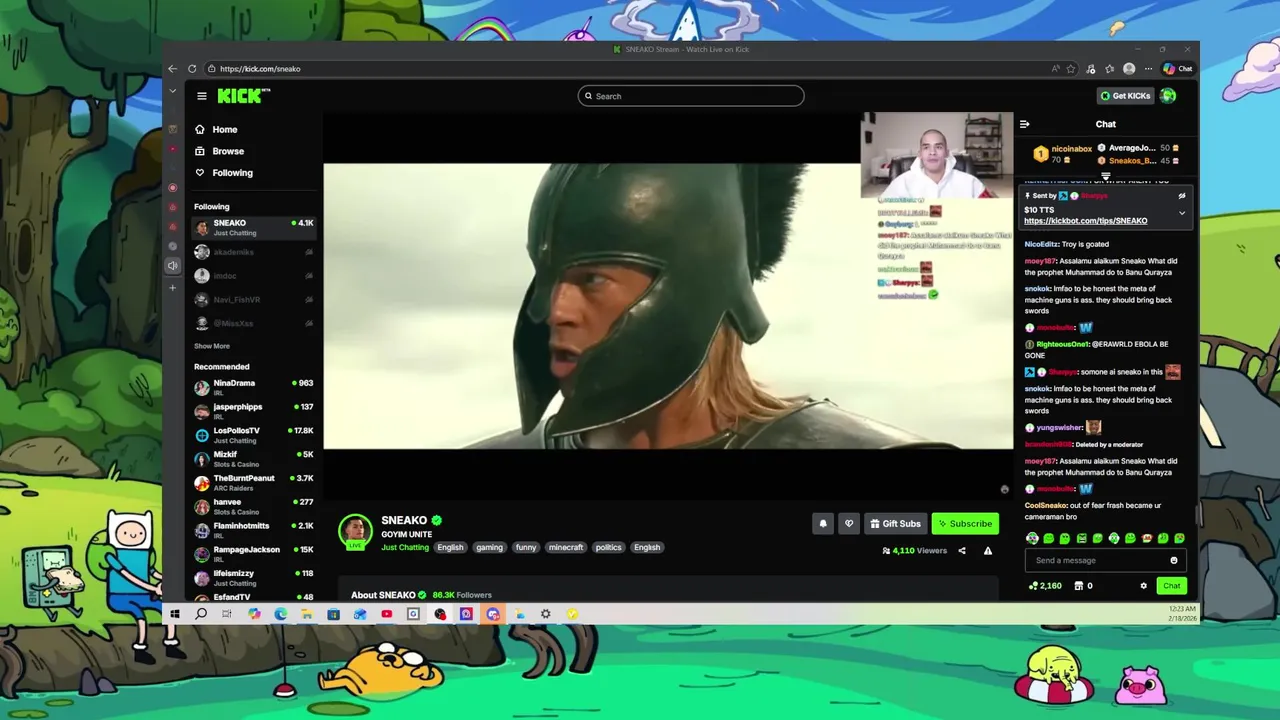Click the browser address bar URL

[260, 69]
